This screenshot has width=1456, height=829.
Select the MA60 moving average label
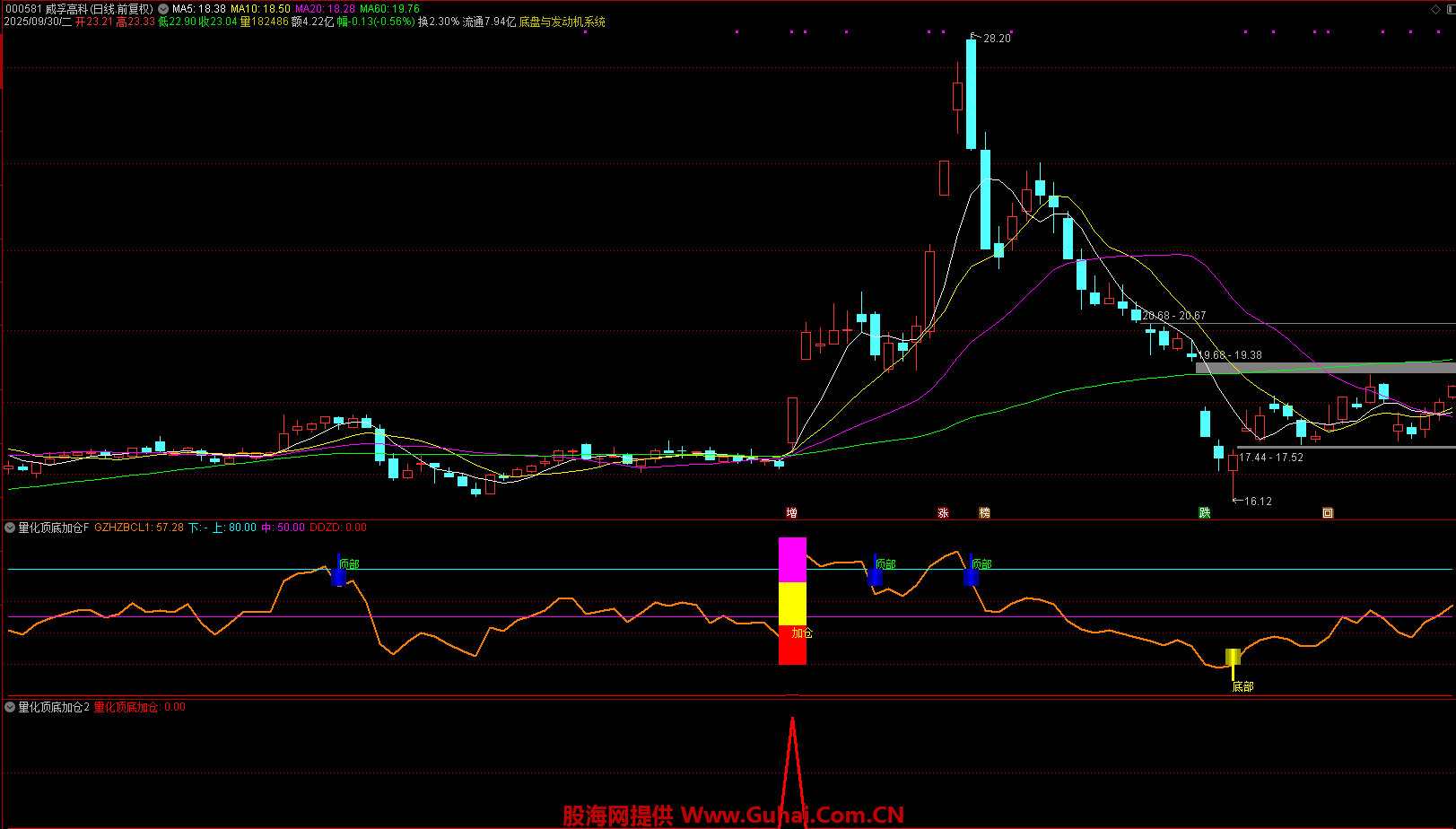pyautogui.click(x=389, y=9)
